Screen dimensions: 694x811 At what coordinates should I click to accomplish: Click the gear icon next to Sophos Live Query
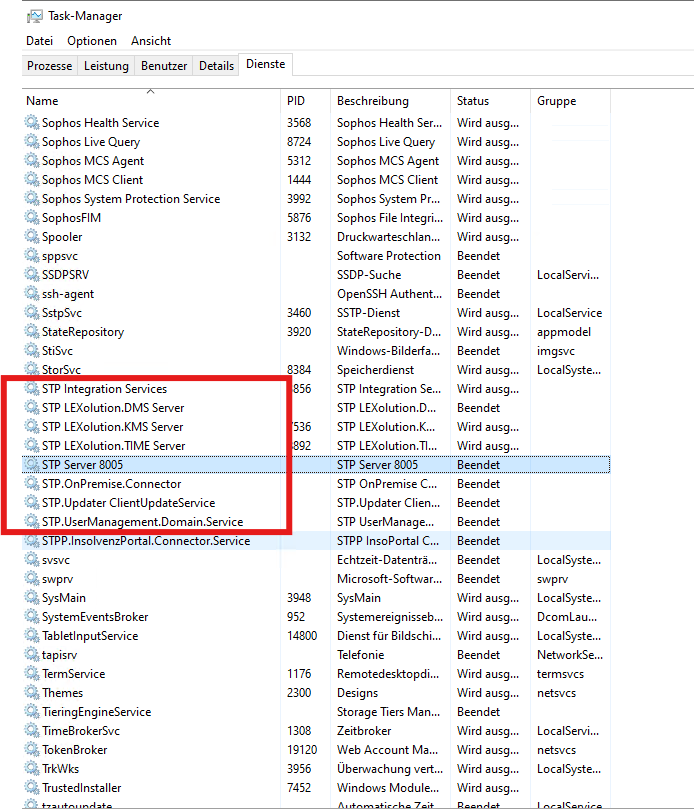pyautogui.click(x=32, y=141)
